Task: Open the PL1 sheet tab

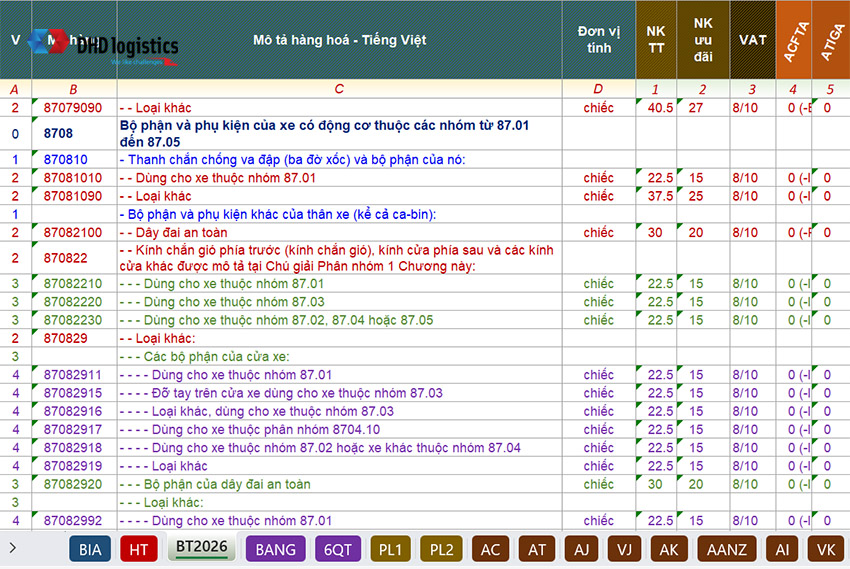Action: click(x=390, y=549)
